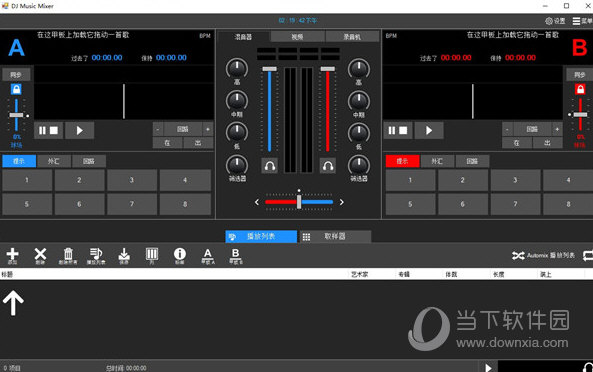Screen dimensions: 593x372
Task: Click loop 在 (in) button on deck A
Action: tap(168, 143)
